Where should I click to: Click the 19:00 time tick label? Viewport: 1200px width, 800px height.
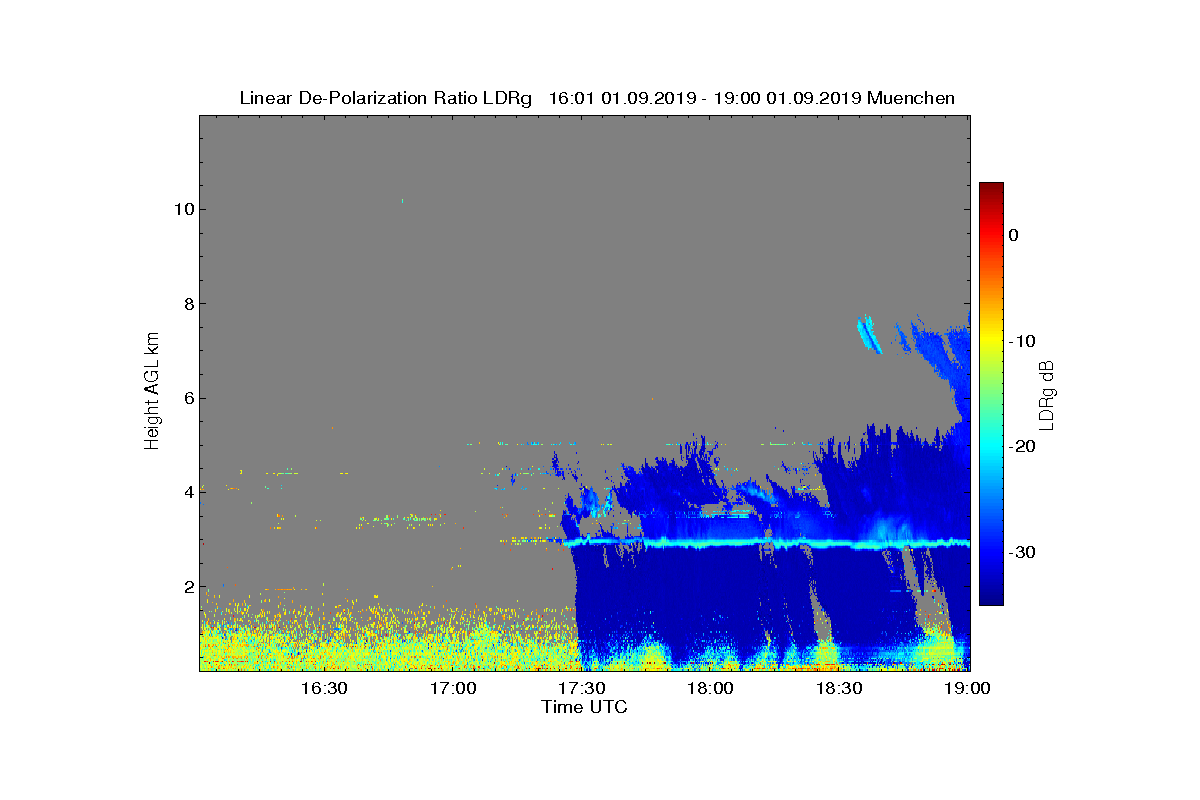coord(968,688)
